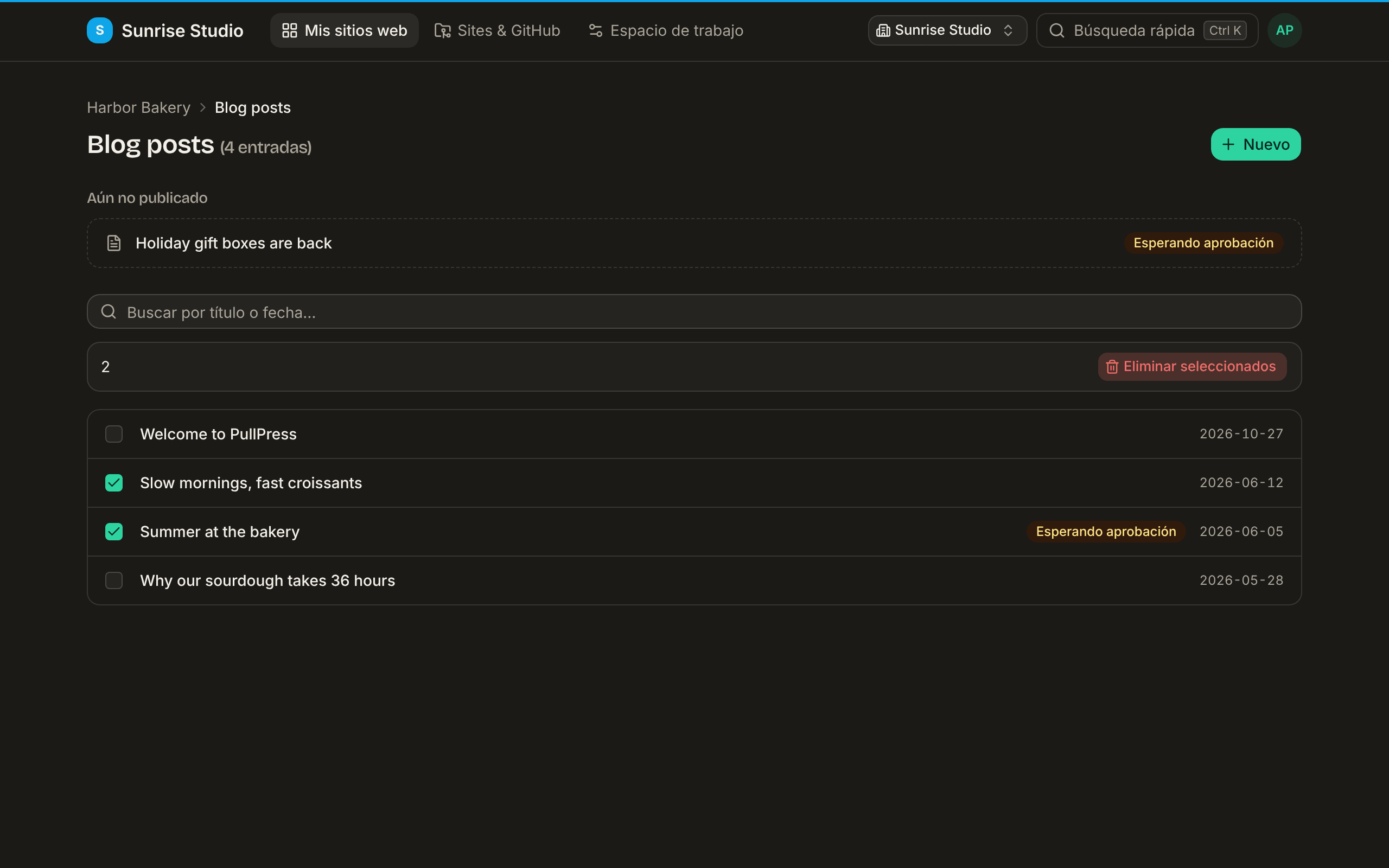Screen dimensions: 1389x868
Task: Uncheck Slow mornings, fast croissants checkbox
Action: (x=113, y=483)
